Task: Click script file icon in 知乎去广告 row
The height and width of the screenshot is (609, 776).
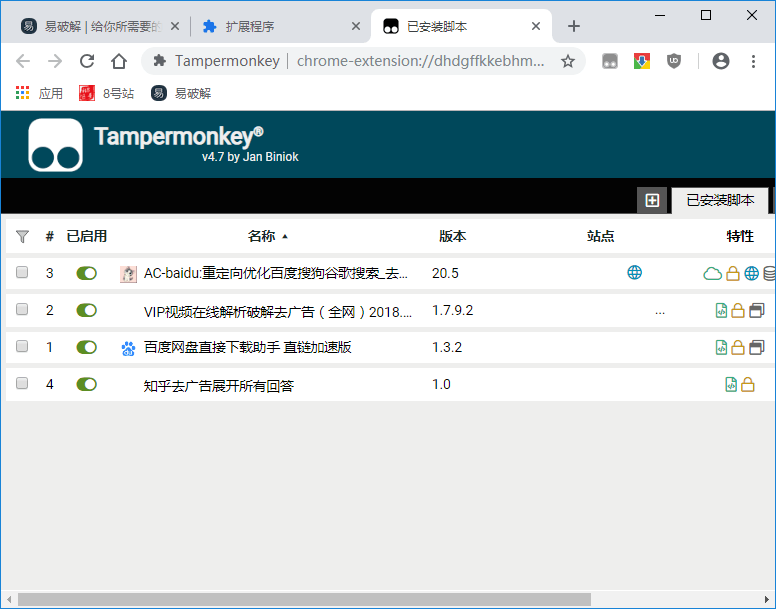Action: click(x=731, y=384)
